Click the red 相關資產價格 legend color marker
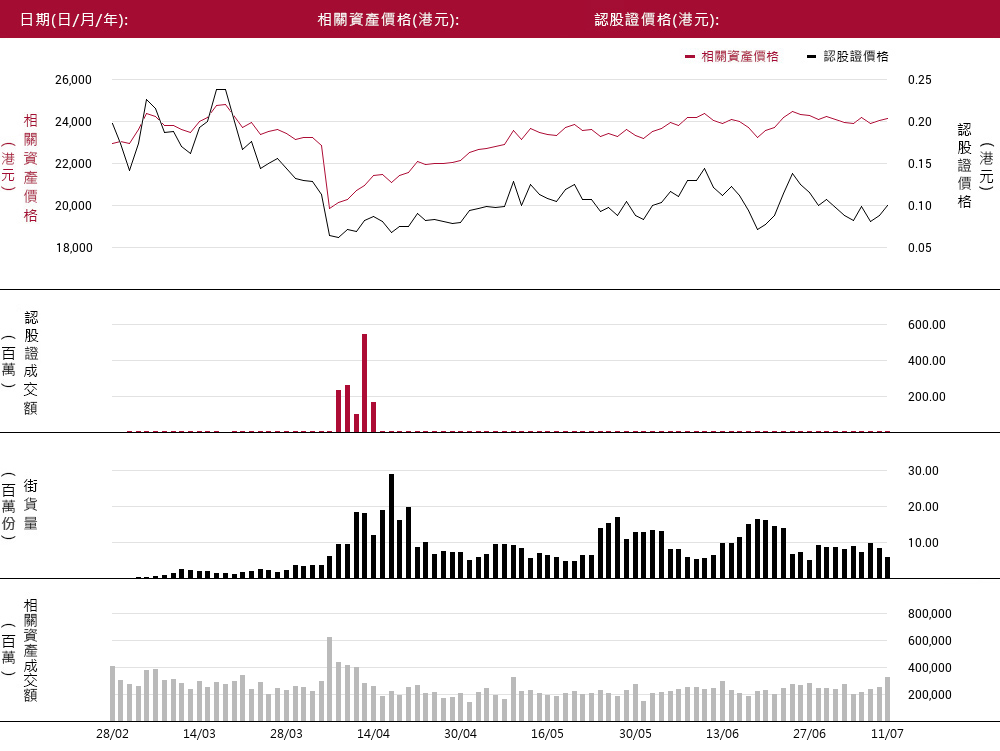 tap(689, 57)
